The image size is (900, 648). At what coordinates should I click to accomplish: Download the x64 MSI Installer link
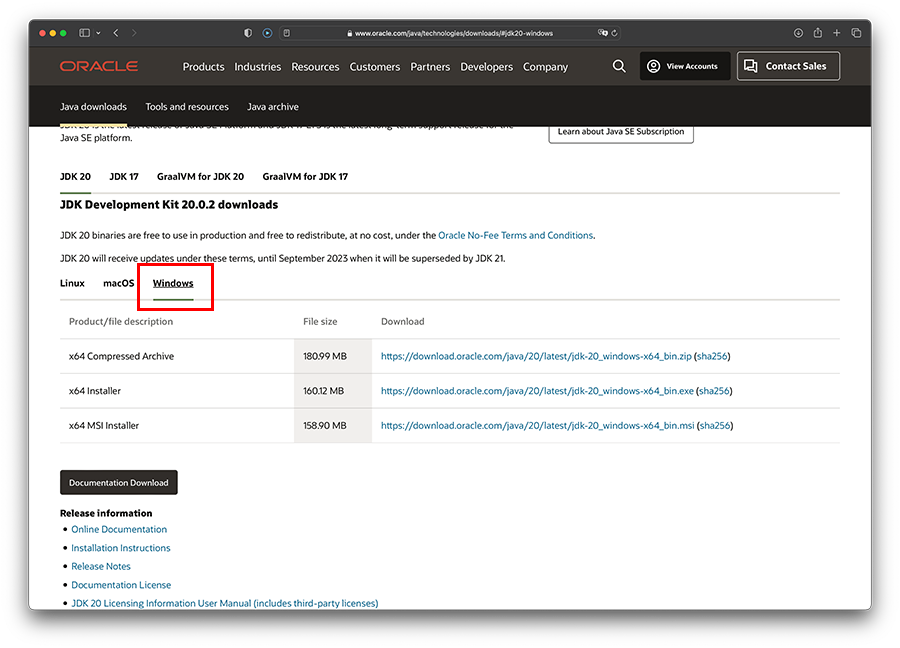537,426
